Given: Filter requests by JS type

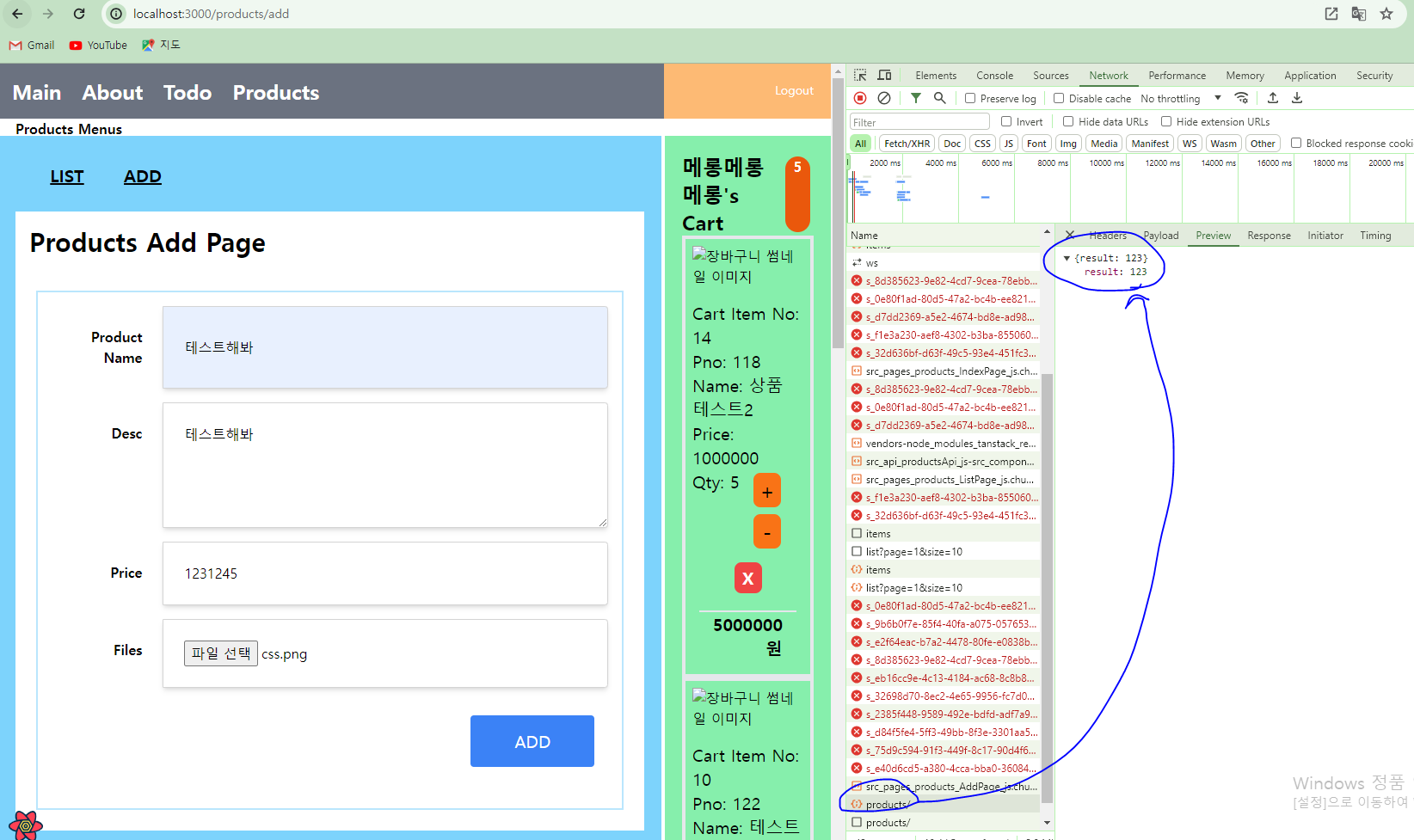Looking at the screenshot, I should 1008,144.
